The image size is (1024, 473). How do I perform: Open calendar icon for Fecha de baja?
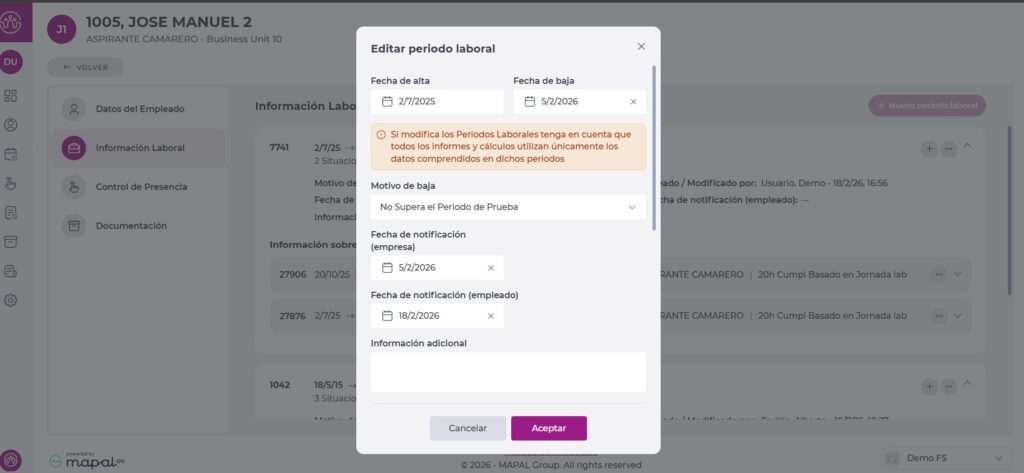530,101
